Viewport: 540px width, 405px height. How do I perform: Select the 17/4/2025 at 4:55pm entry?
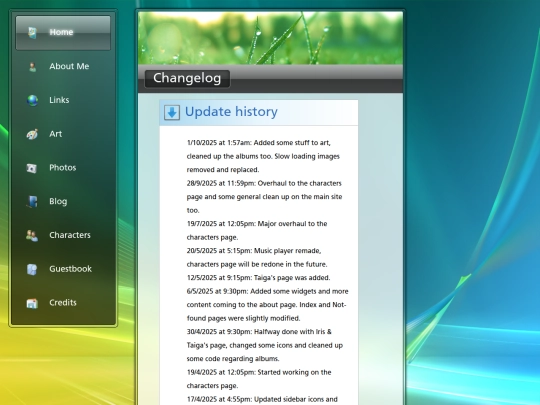tap(262, 399)
